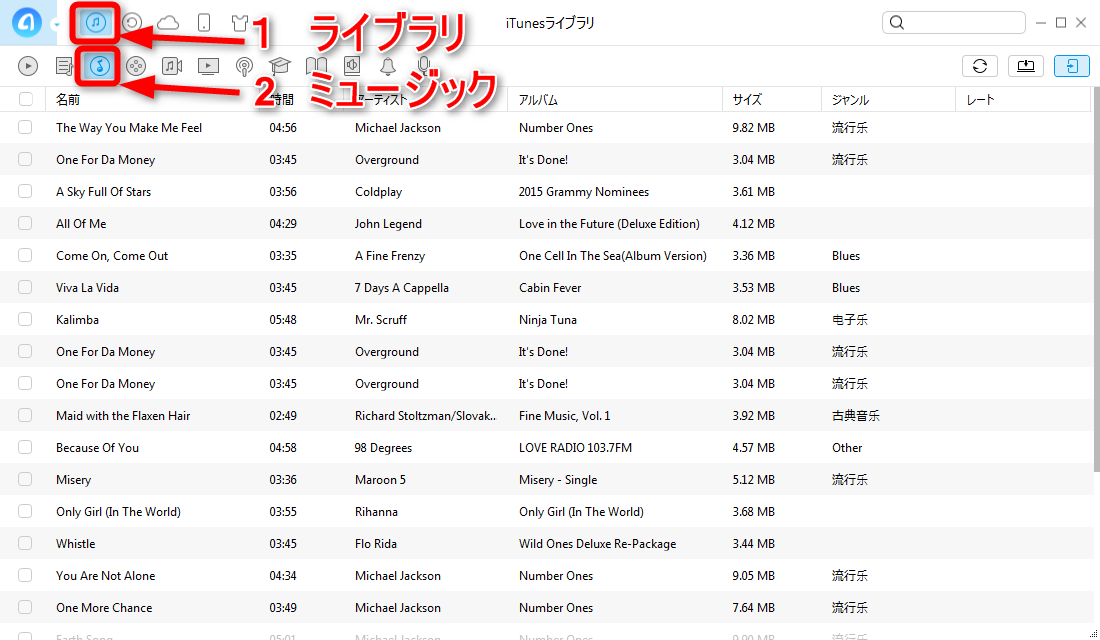Select the Movies film reel icon
Image resolution: width=1100 pixels, height=640 pixels.
pos(135,66)
